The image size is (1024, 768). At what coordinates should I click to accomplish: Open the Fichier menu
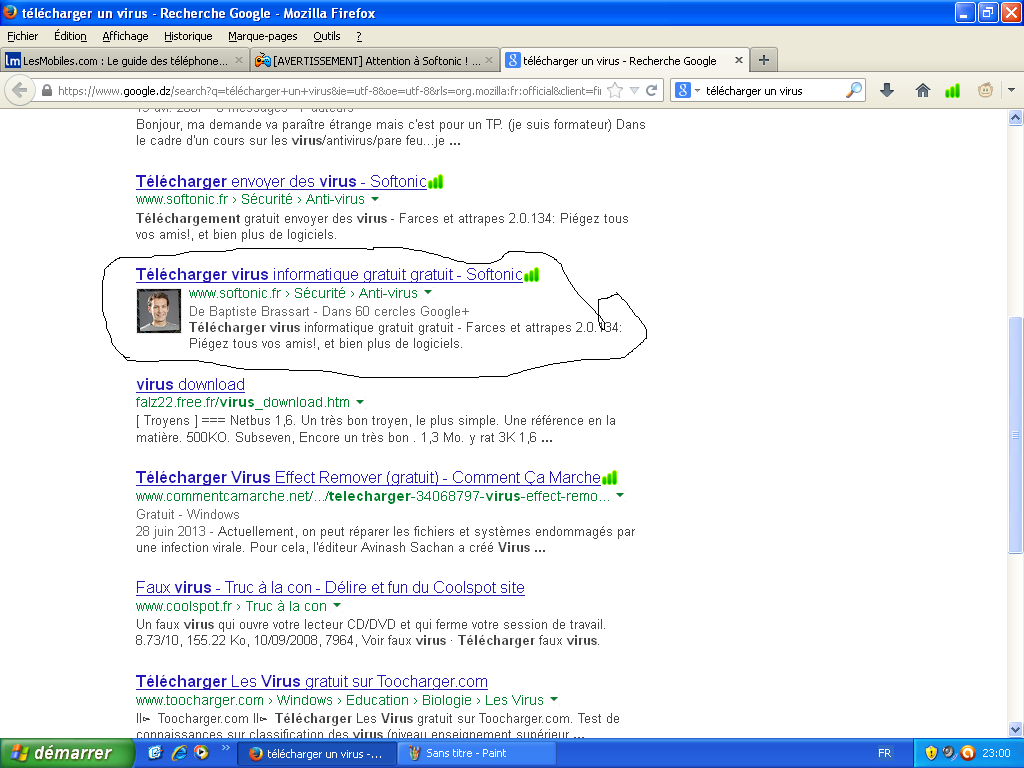point(23,36)
